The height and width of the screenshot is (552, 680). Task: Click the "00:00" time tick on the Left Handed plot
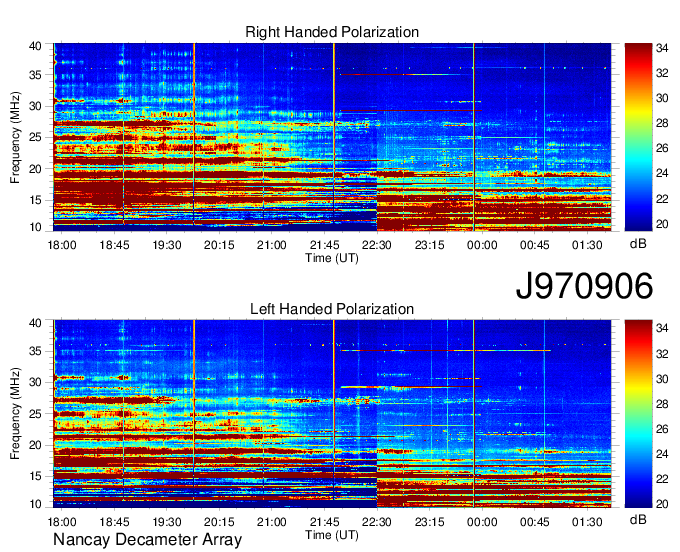pyautogui.click(x=482, y=522)
